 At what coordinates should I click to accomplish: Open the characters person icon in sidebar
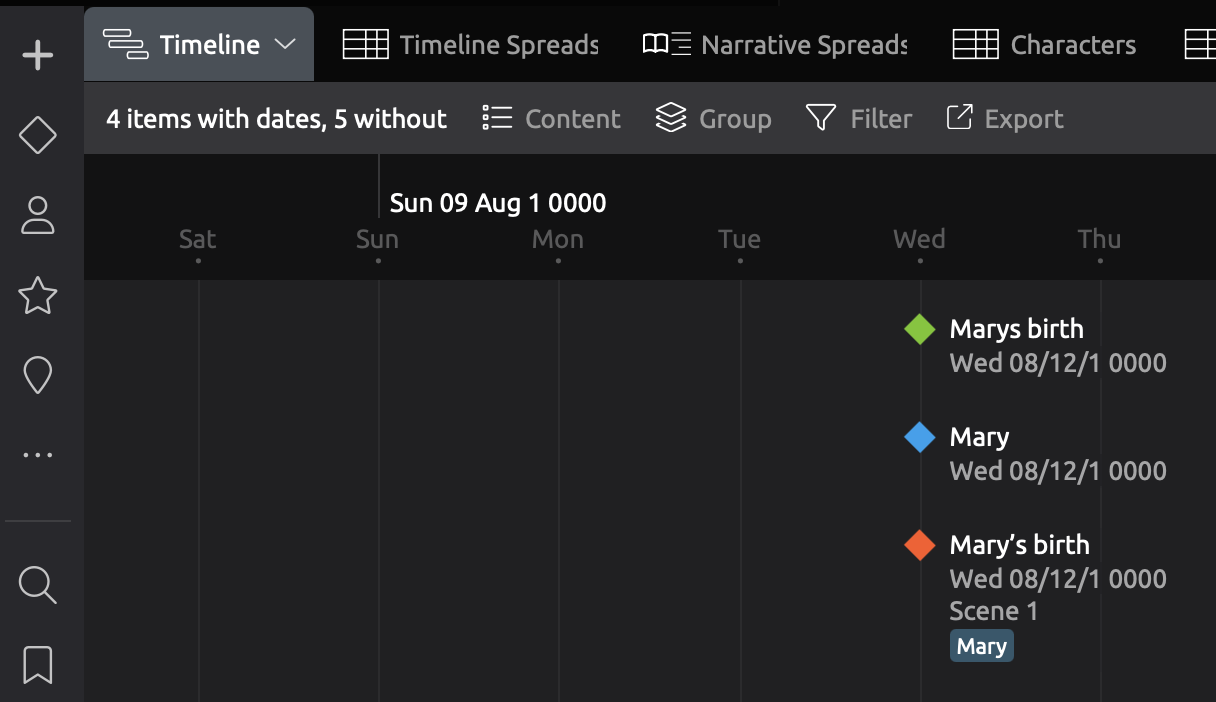(x=38, y=215)
